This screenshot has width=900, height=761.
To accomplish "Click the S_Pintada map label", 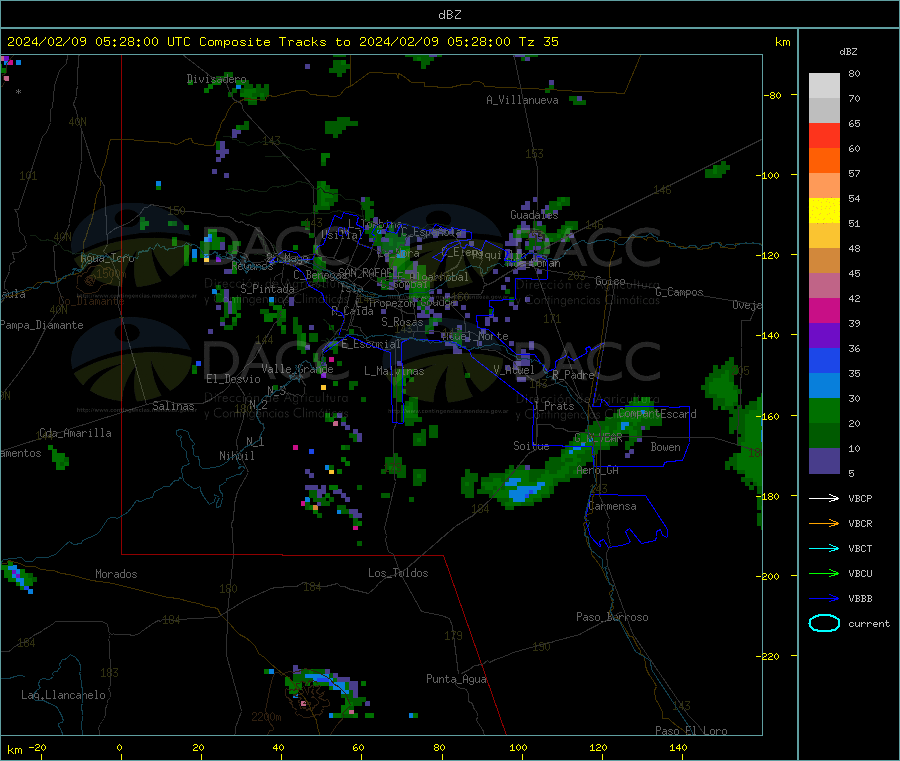I will coord(267,289).
